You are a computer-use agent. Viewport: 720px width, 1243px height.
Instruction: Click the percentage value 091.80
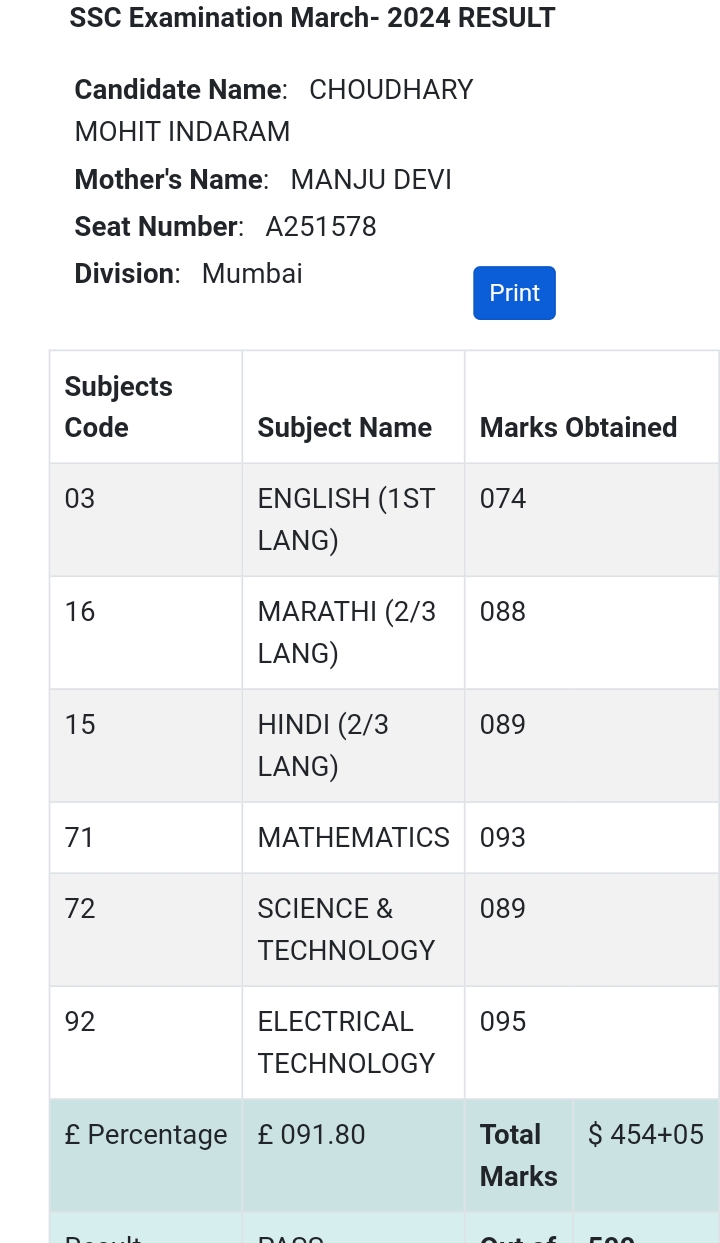pos(312,1135)
